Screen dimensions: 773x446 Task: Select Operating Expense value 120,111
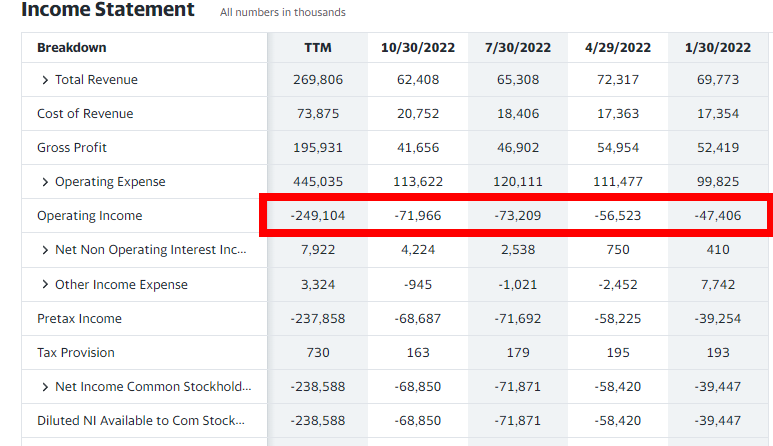(x=518, y=182)
